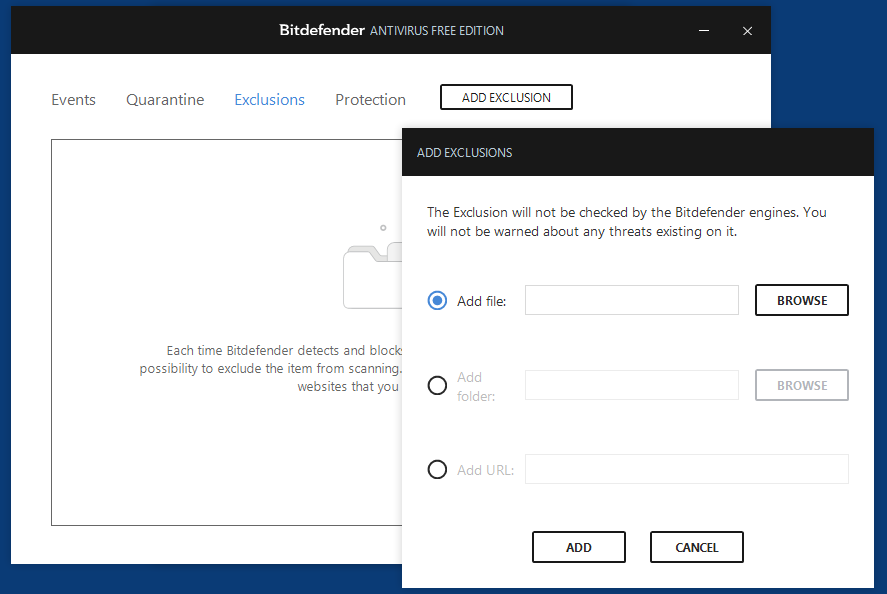Select the Exclusions tab
The height and width of the screenshot is (594, 887).
[x=269, y=100]
